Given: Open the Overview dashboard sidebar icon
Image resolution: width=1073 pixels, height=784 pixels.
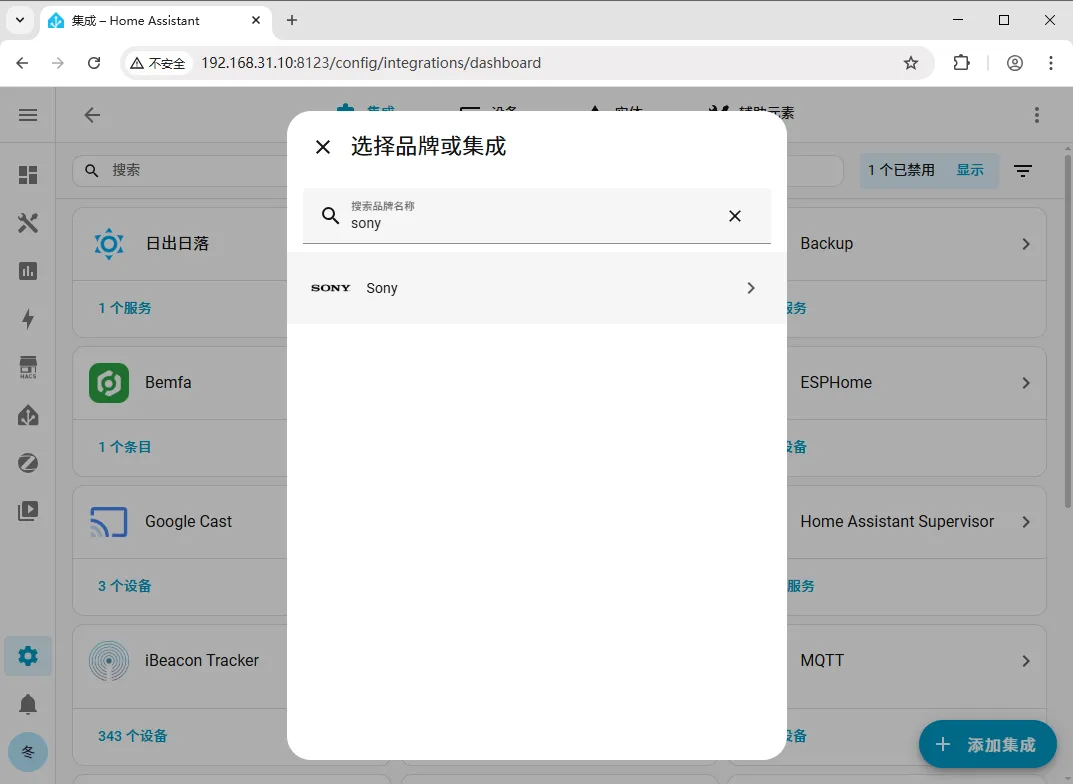Looking at the screenshot, I should click(x=28, y=175).
